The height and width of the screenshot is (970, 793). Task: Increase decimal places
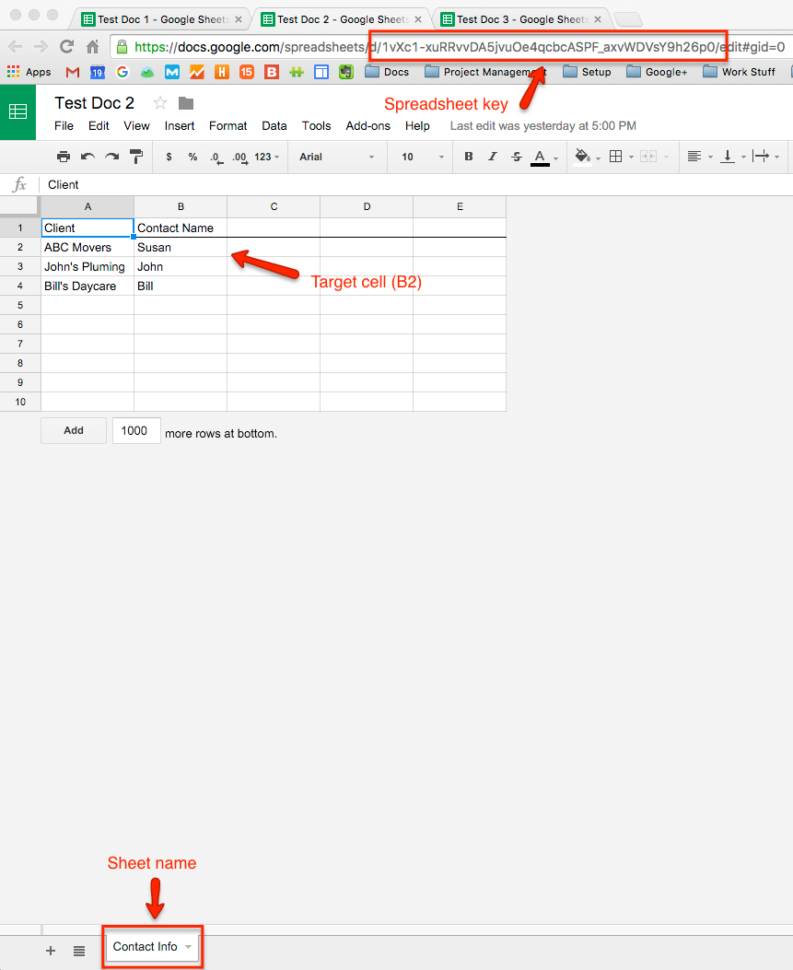(x=240, y=157)
